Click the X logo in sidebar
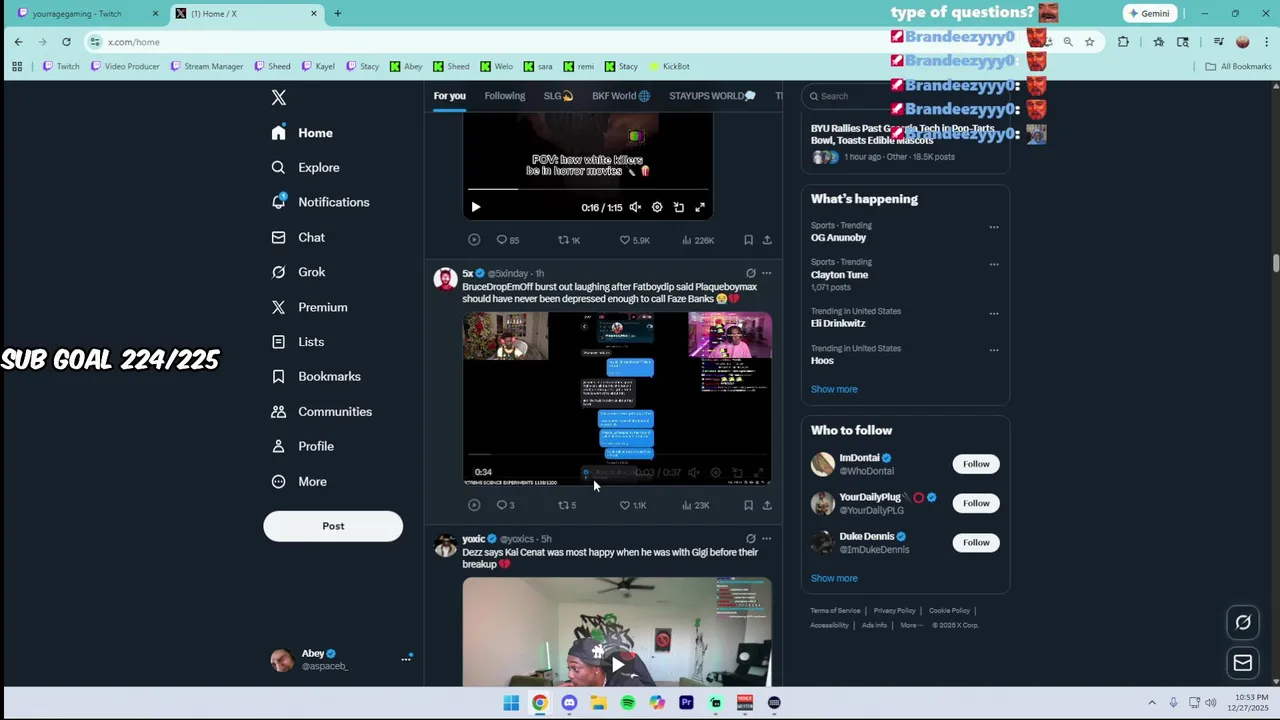1280x720 pixels. pos(279,97)
